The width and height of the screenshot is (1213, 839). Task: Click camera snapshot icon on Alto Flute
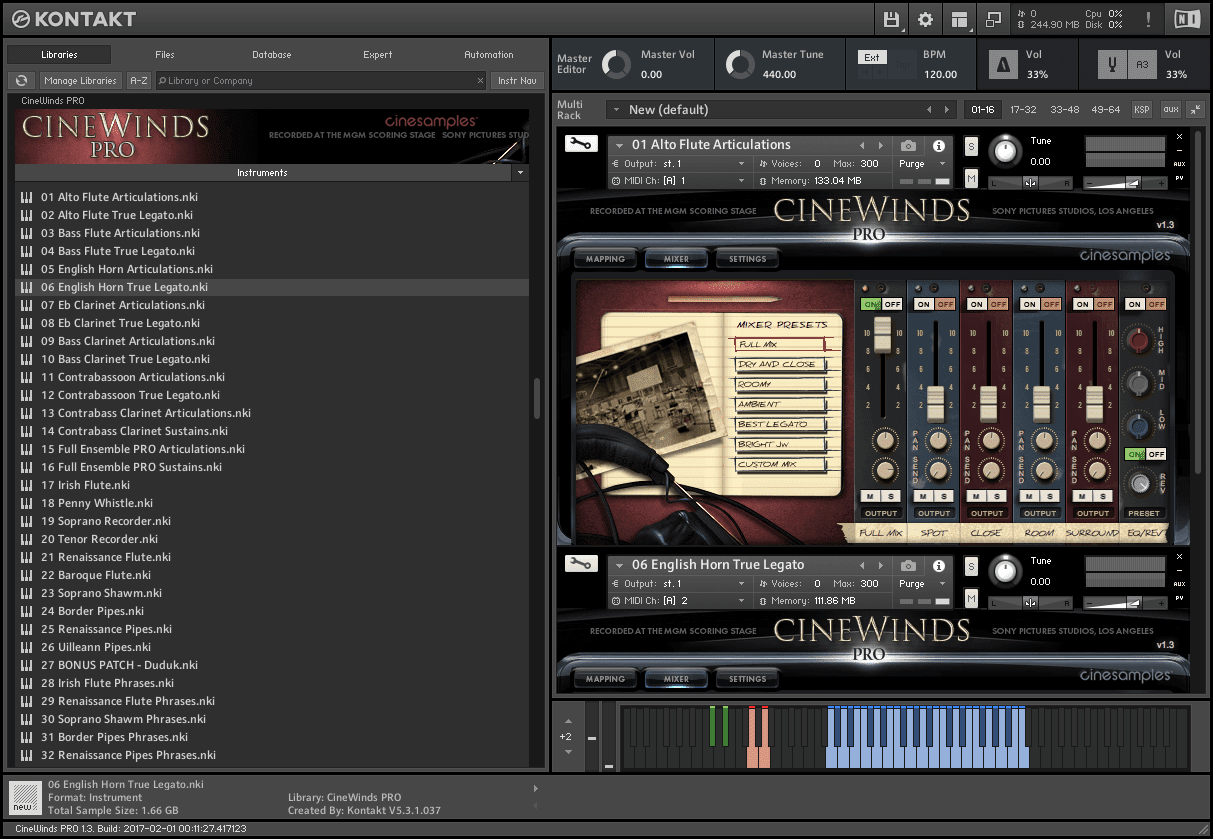(x=908, y=145)
